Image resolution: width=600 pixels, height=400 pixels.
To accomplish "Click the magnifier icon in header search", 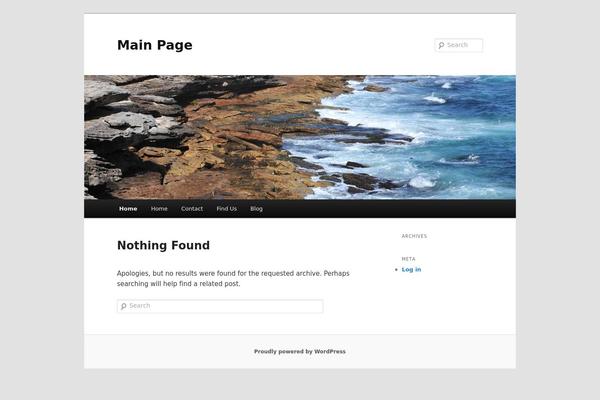I will [441, 45].
